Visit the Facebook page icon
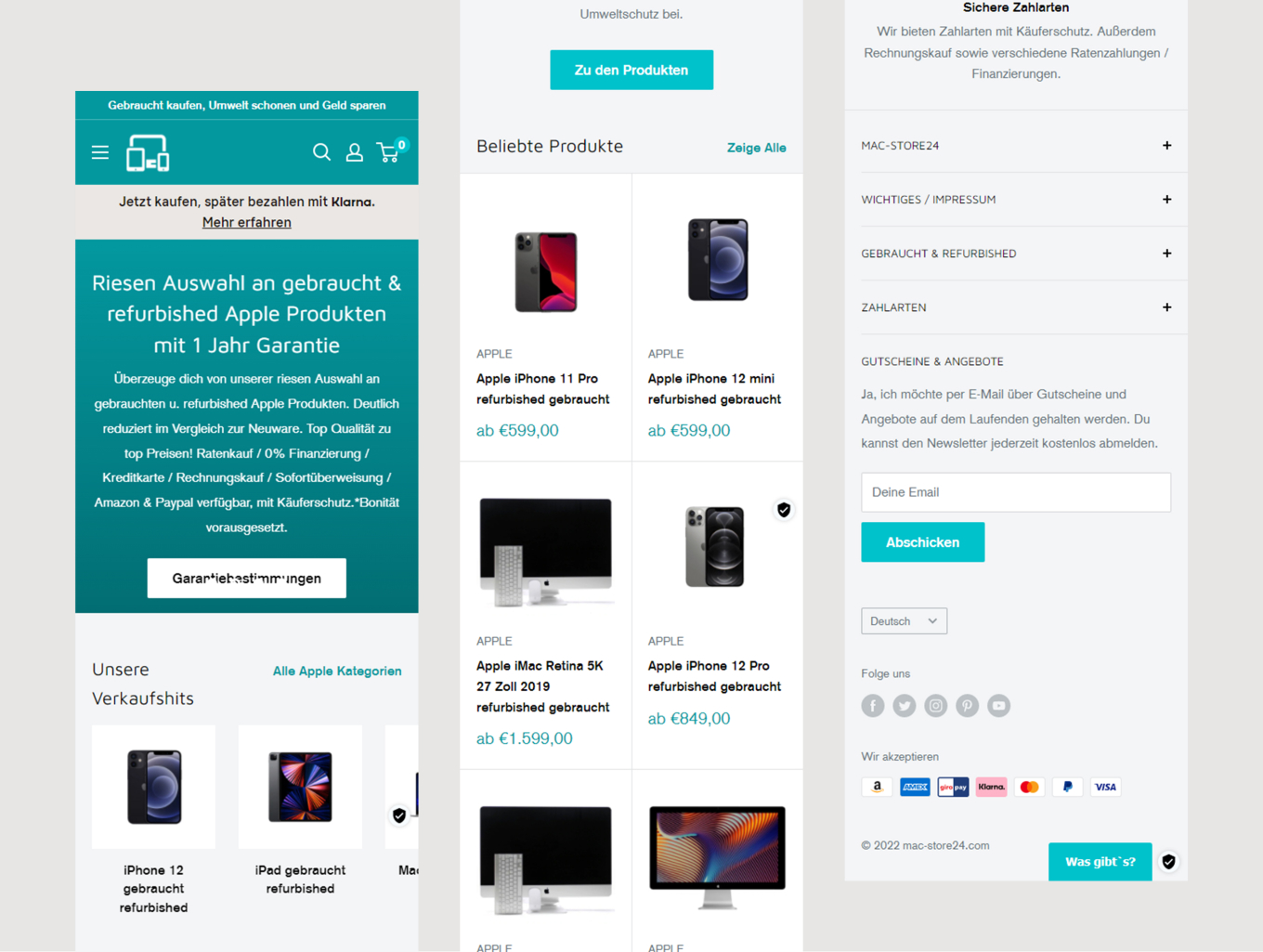Viewport: 1263px width, 952px height. click(873, 706)
